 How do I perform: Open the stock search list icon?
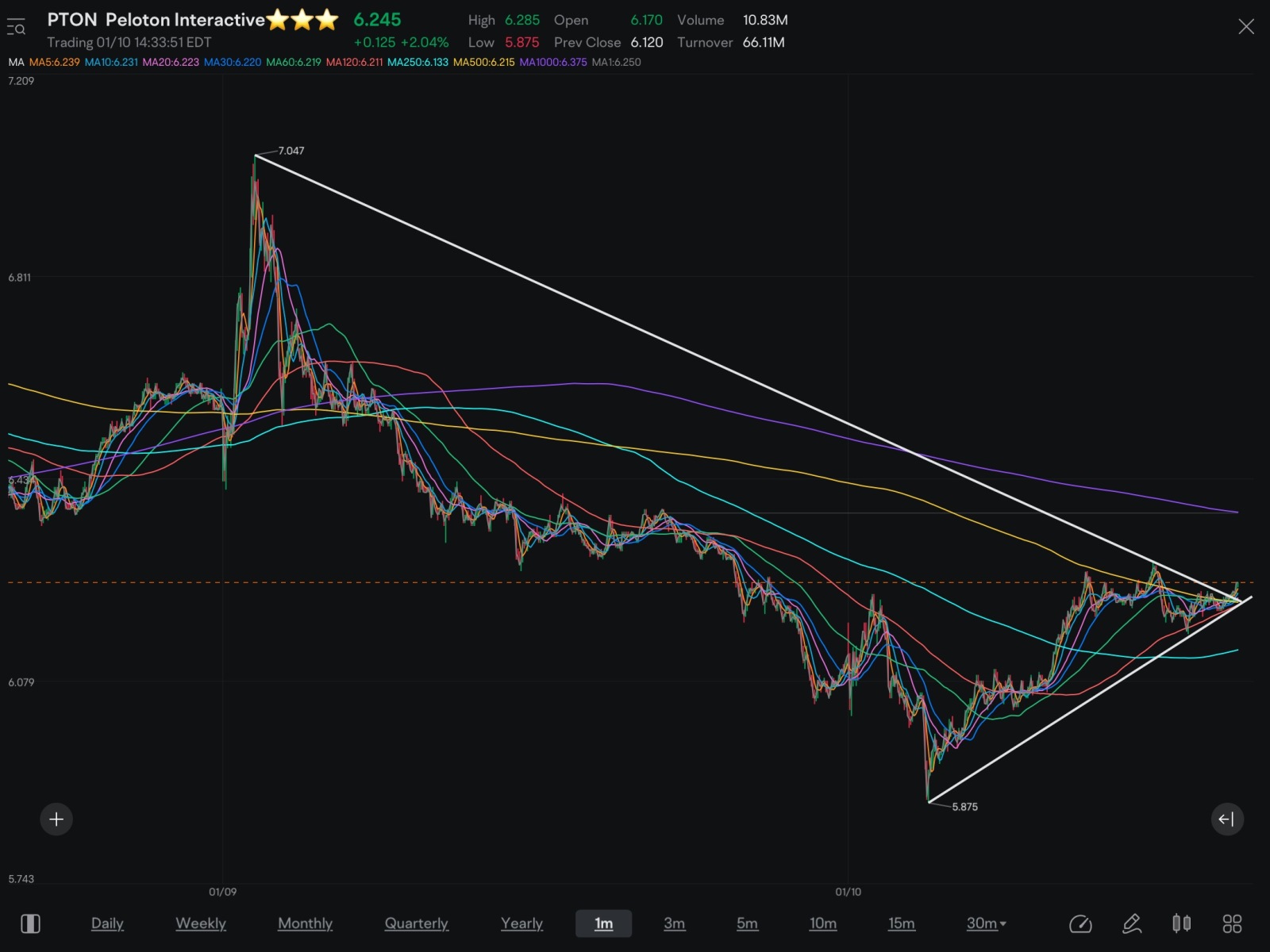click(16, 27)
